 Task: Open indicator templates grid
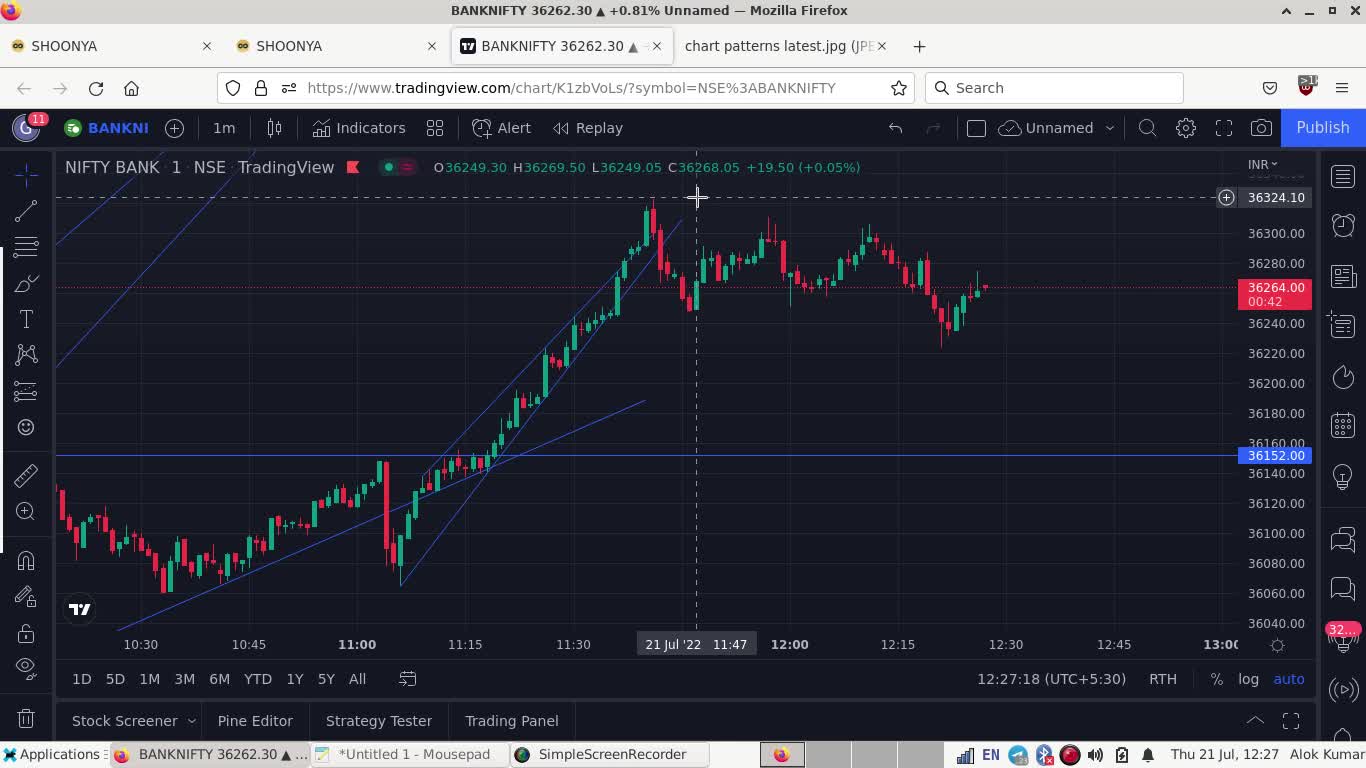(435, 128)
